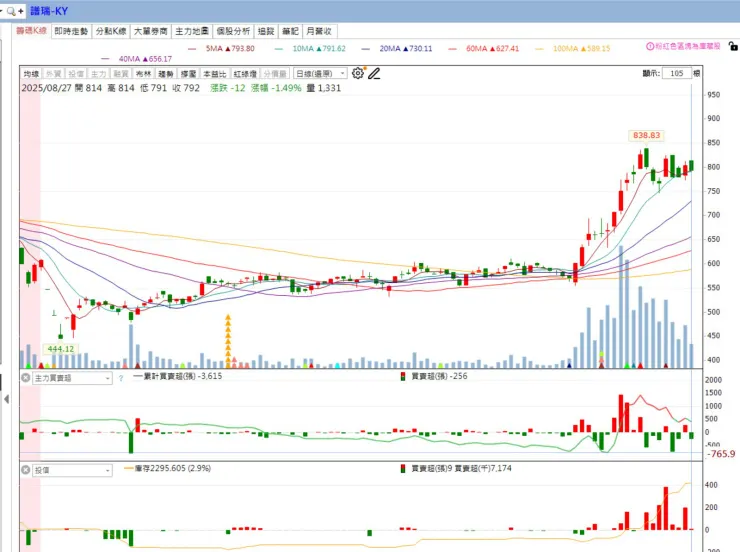Collapse the left side panel arrow
The width and height of the screenshot is (740, 552).
pos(6,399)
